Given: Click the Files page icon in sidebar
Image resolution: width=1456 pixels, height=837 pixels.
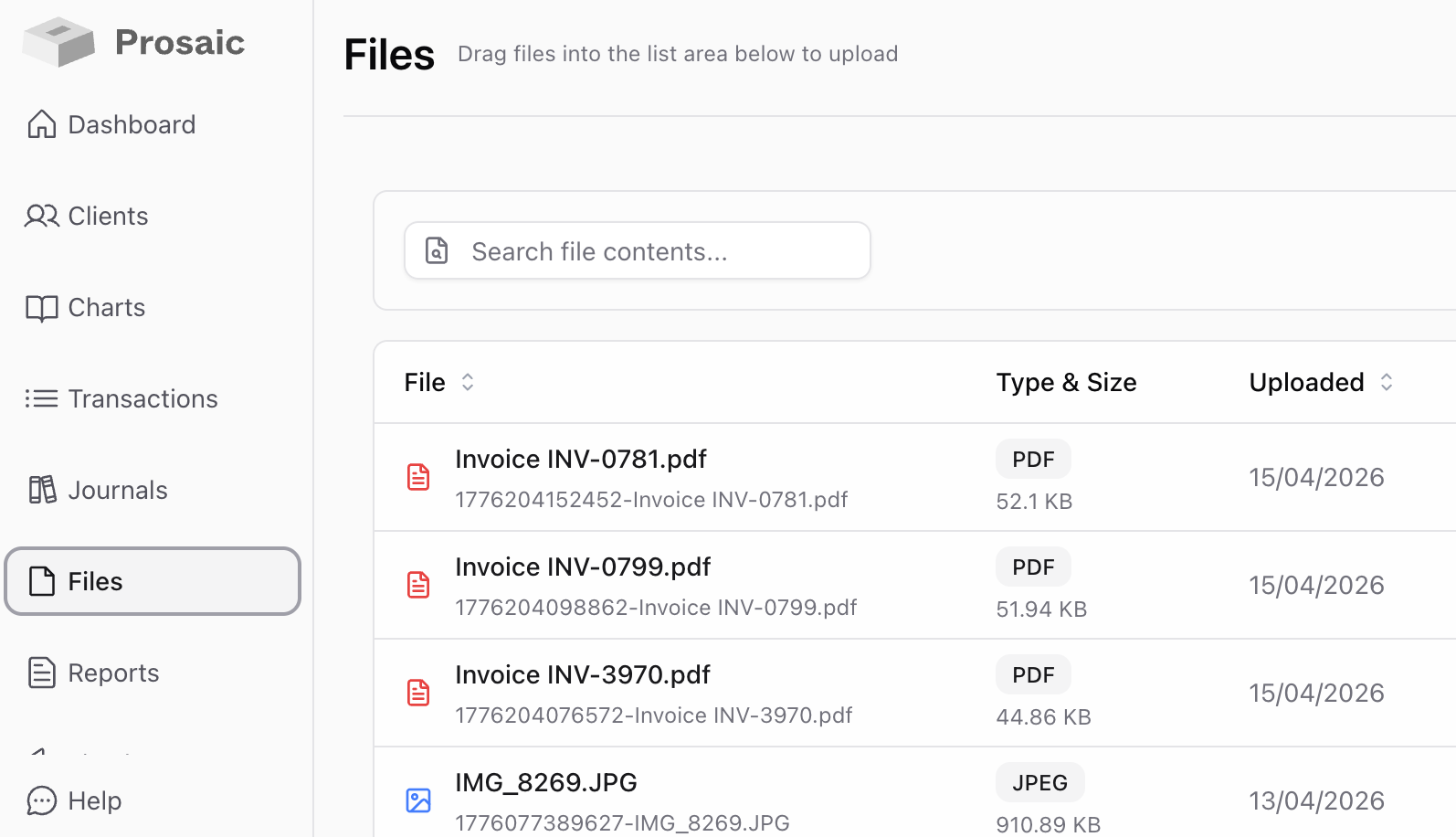Looking at the screenshot, I should [x=42, y=581].
